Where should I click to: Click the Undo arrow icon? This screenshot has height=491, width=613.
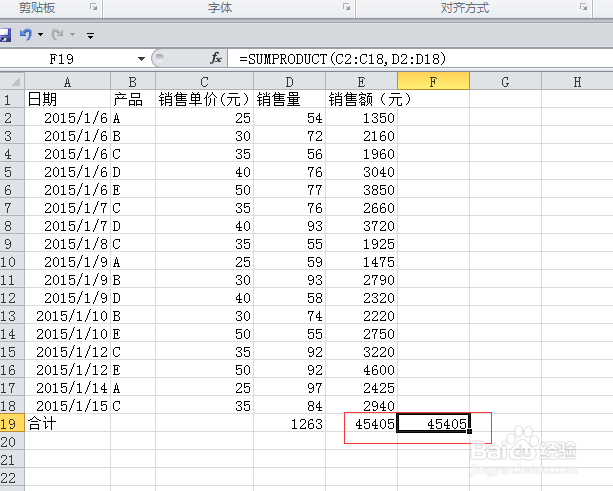pyautogui.click(x=26, y=35)
